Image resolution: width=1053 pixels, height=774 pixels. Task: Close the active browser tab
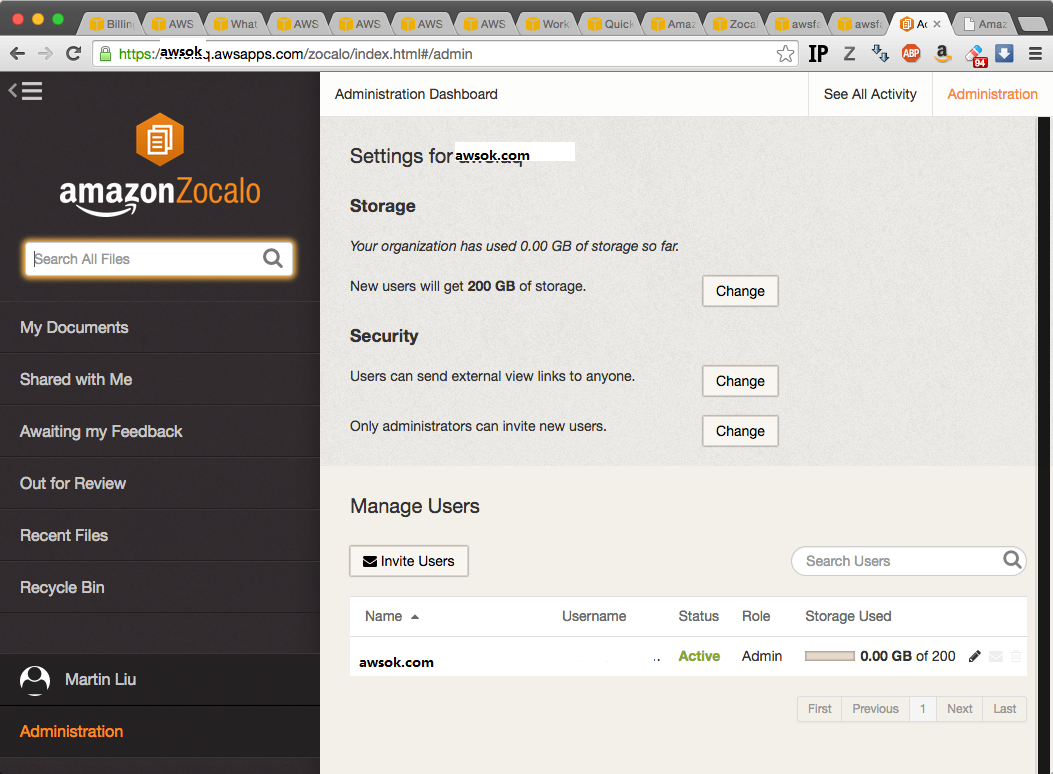[937, 24]
